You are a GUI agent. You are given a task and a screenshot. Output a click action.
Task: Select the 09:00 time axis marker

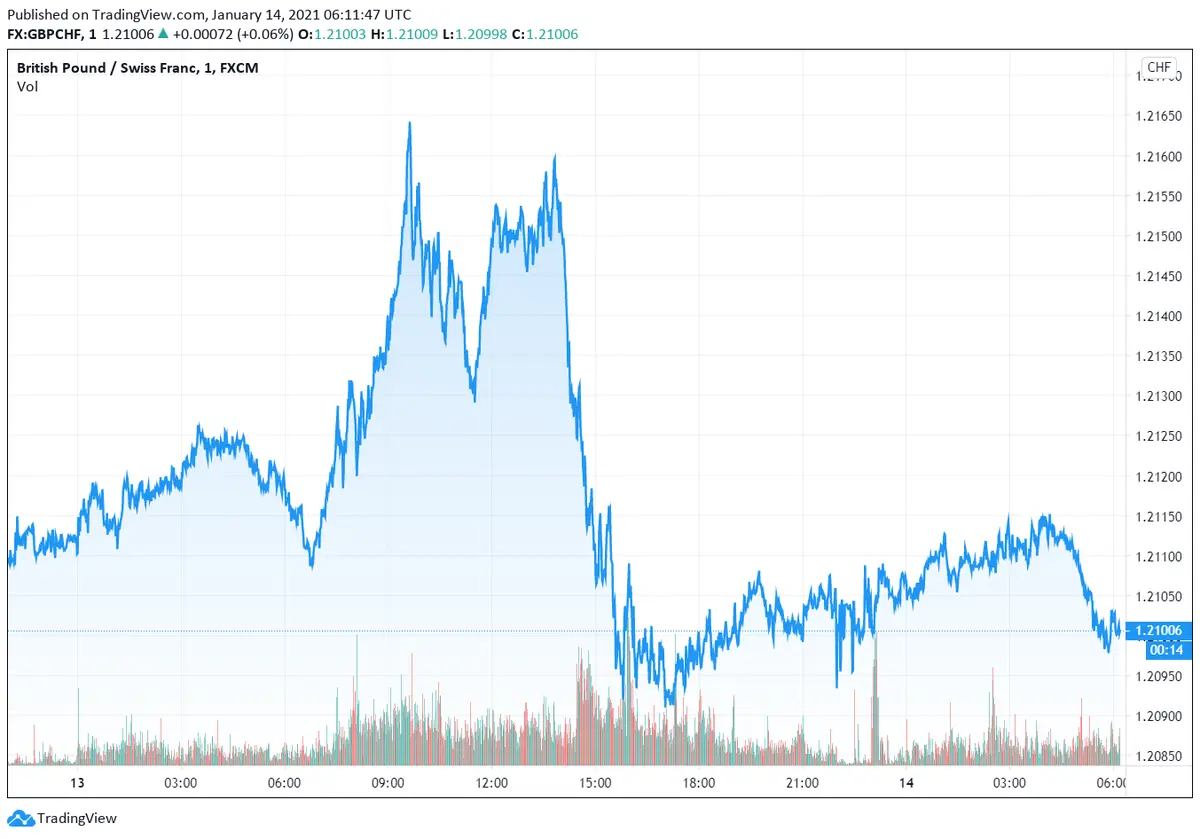(388, 782)
